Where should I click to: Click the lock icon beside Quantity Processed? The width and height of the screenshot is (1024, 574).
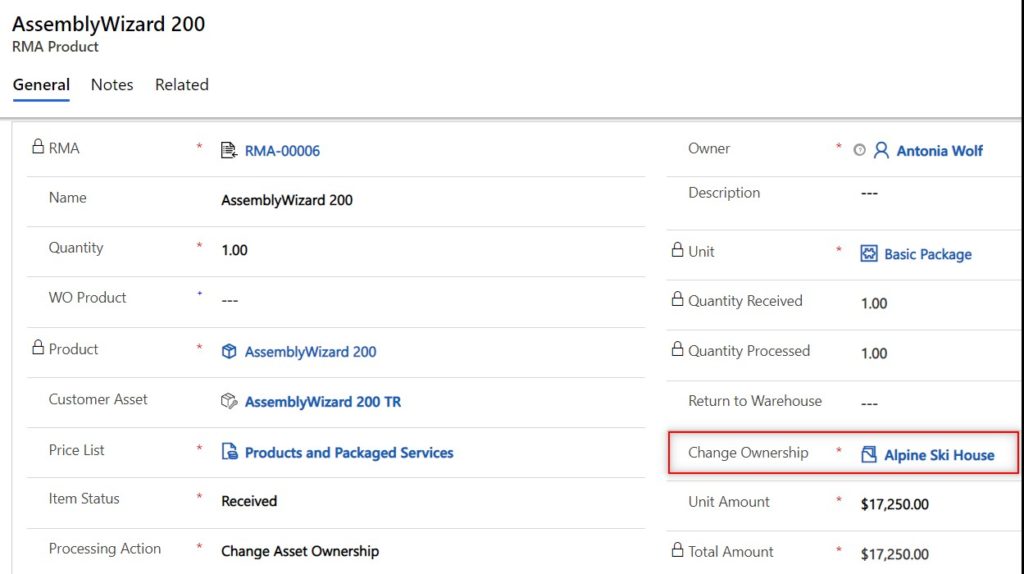[x=677, y=349]
